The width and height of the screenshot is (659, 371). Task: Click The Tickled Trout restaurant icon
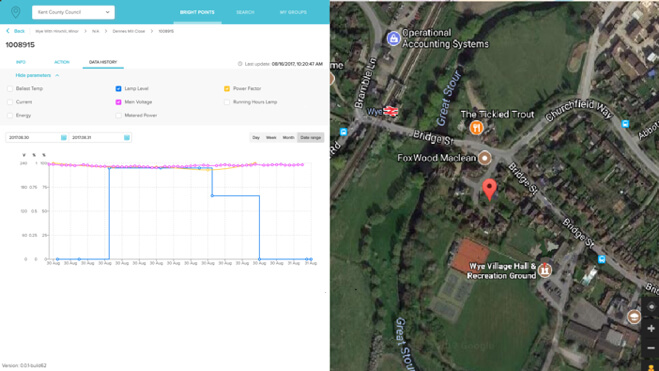pos(476,127)
